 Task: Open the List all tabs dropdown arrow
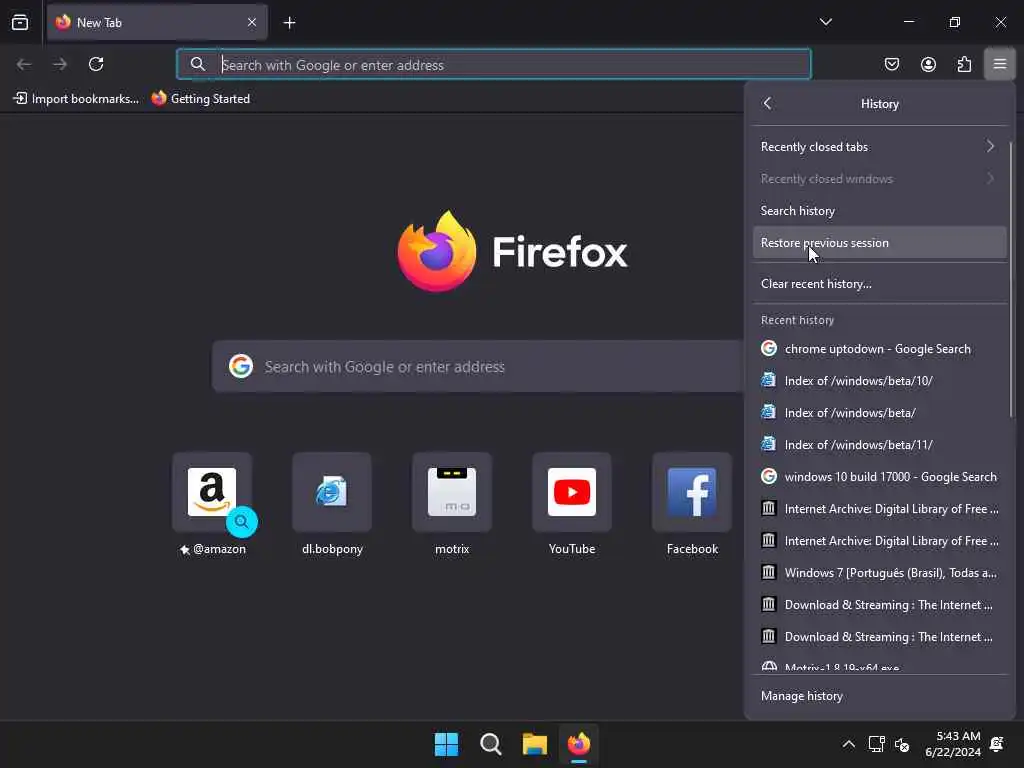tap(825, 22)
